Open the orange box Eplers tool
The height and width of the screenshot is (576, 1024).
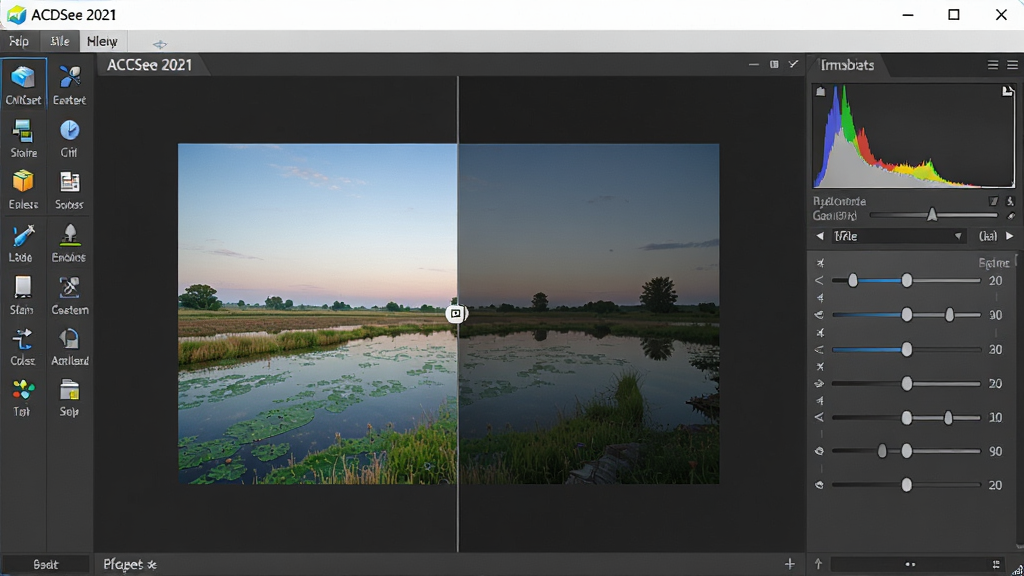tap(23, 182)
